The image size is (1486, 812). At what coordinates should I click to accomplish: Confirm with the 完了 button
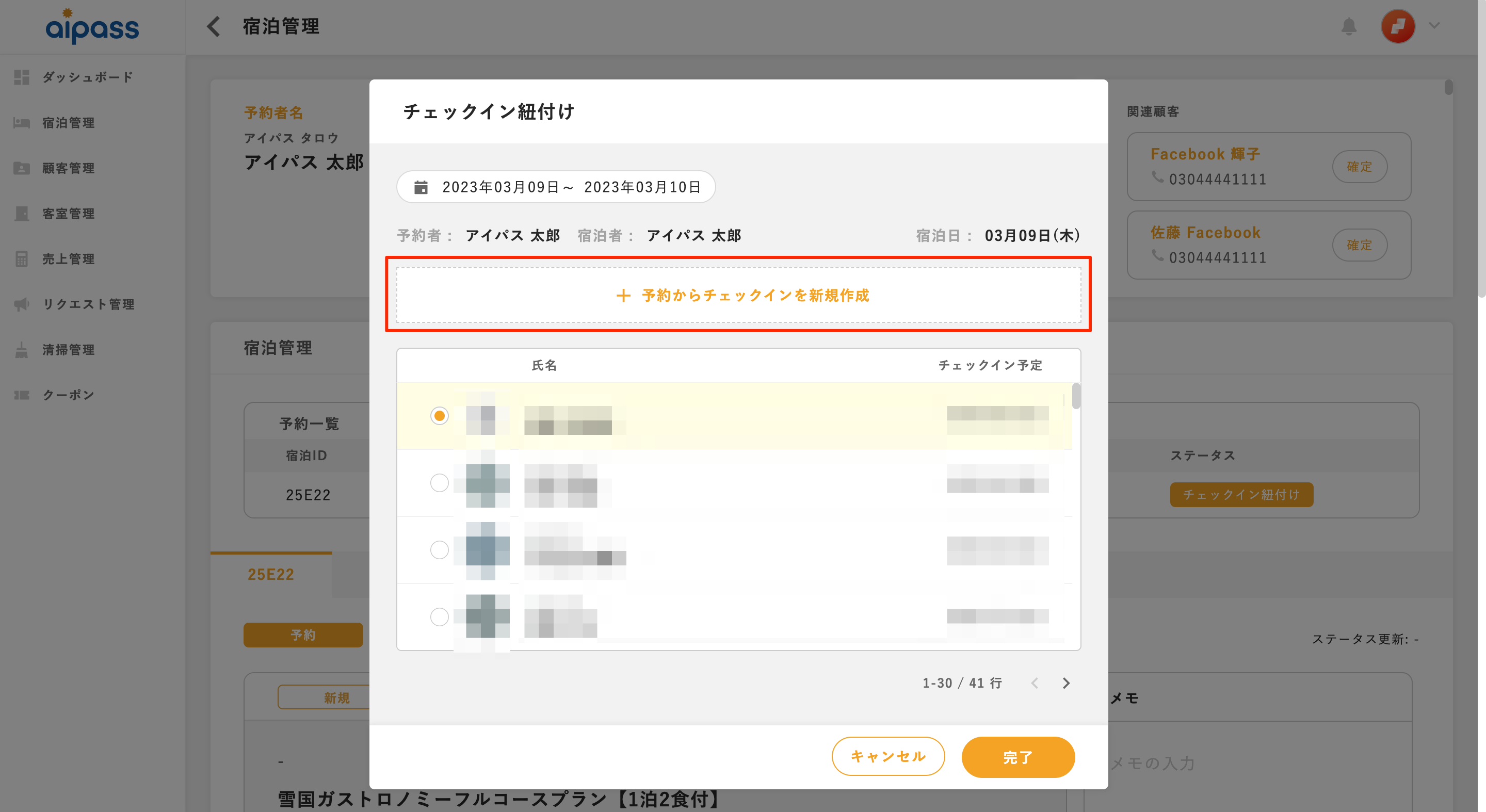[x=1017, y=757]
